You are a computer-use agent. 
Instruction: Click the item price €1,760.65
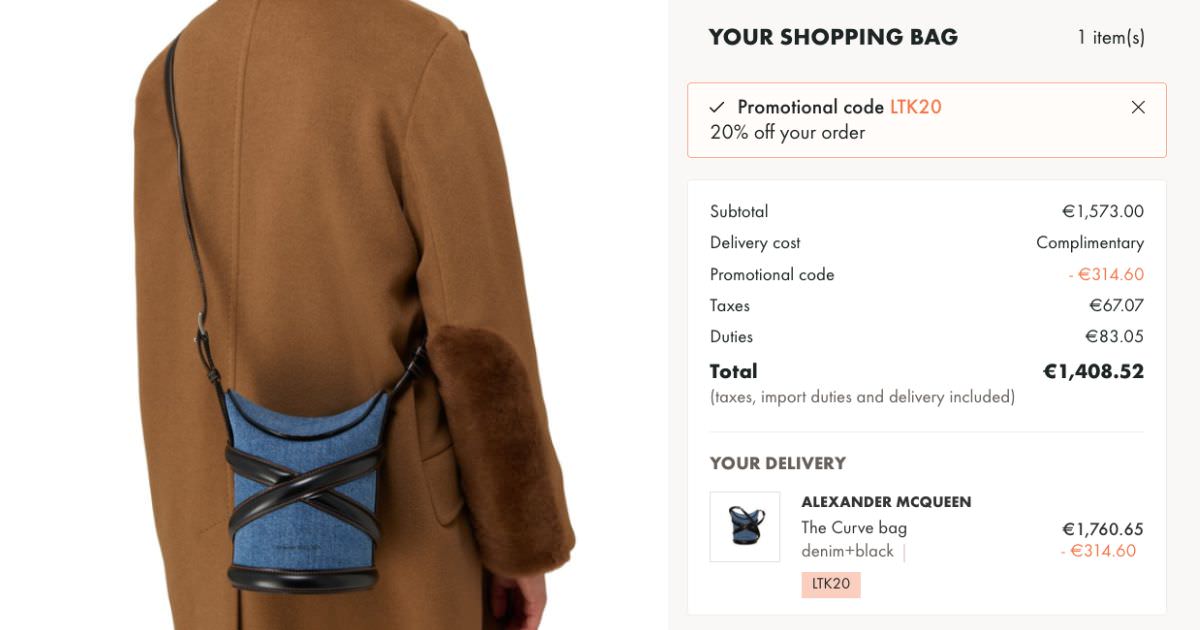pos(1103,529)
